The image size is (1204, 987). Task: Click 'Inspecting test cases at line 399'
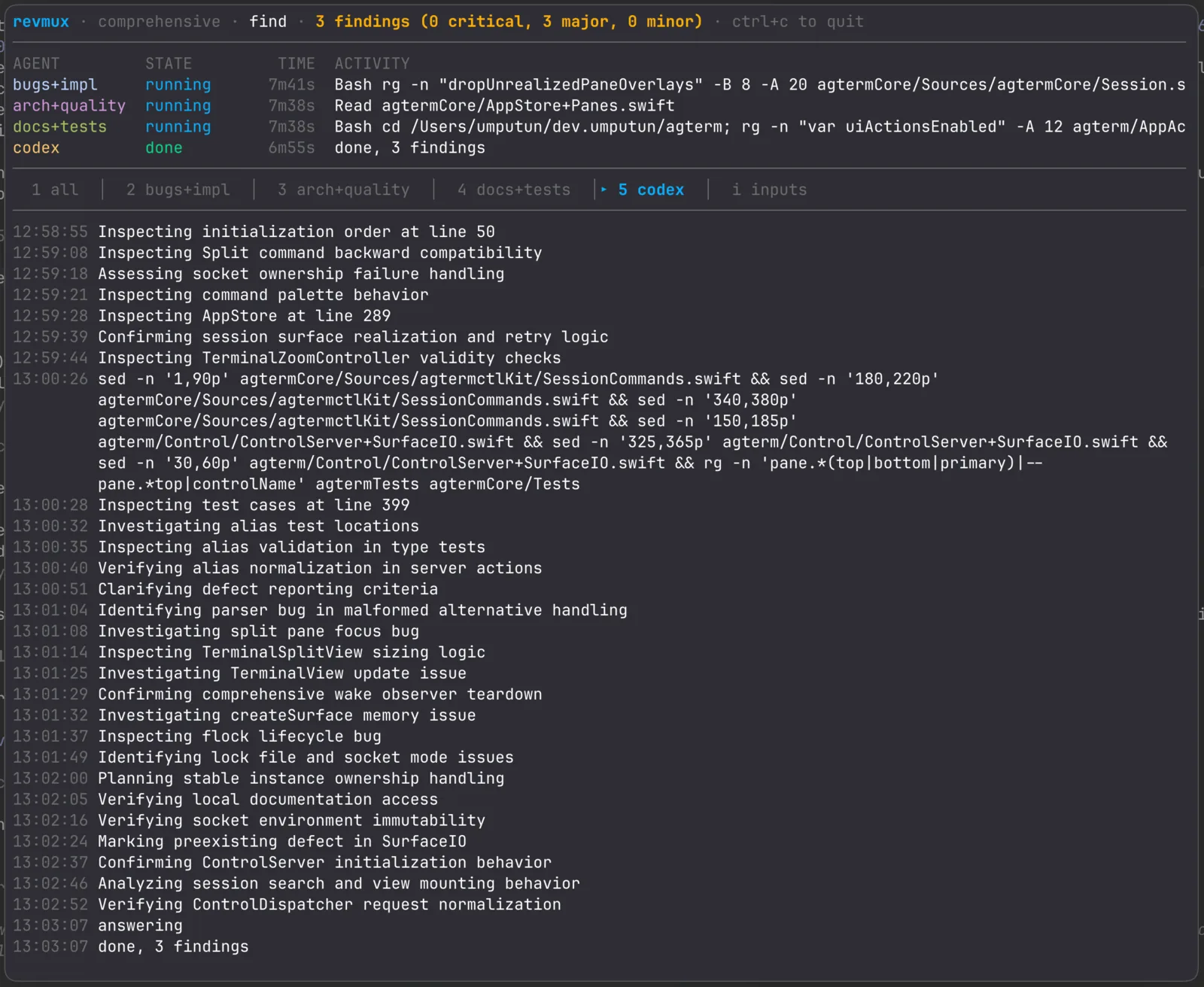pyautogui.click(x=254, y=505)
